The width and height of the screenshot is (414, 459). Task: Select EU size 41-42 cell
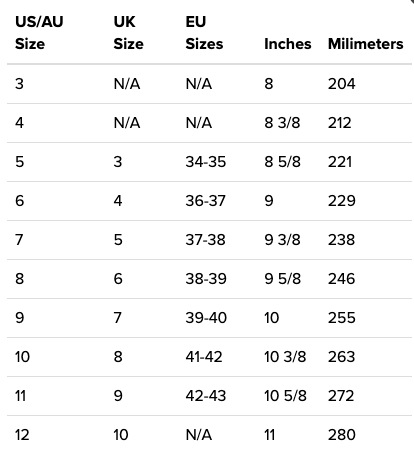[x=204, y=357]
